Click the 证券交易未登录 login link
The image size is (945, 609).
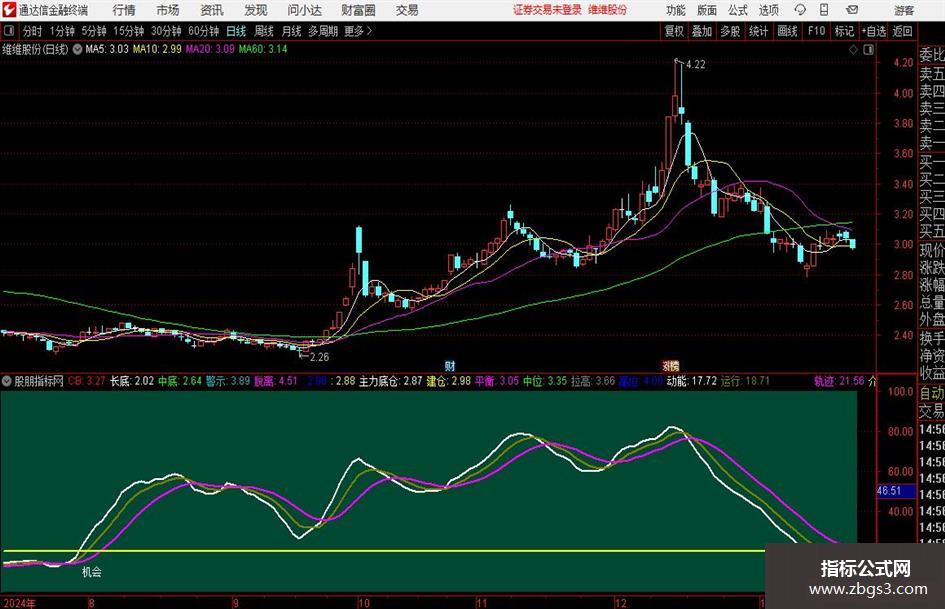547,10
